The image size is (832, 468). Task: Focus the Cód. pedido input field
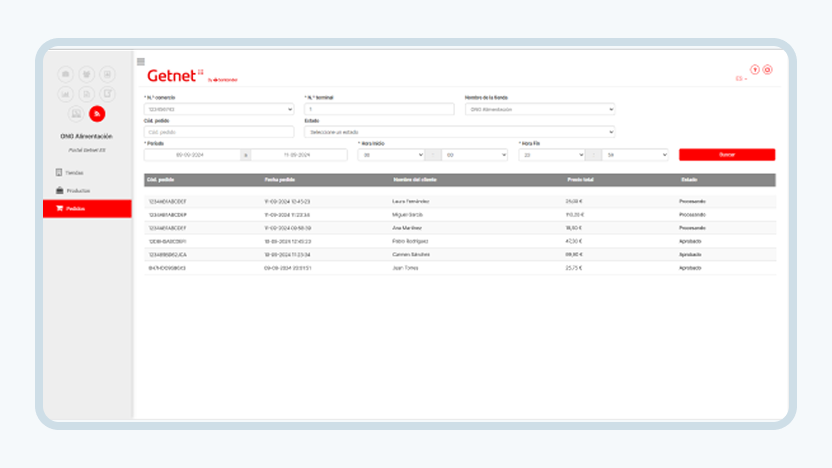pyautogui.click(x=219, y=132)
